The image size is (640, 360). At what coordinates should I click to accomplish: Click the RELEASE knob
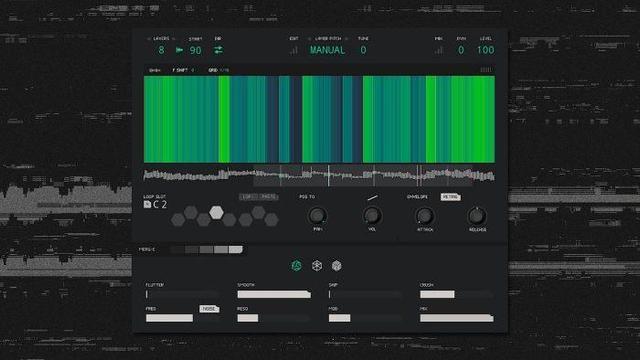coord(477,216)
